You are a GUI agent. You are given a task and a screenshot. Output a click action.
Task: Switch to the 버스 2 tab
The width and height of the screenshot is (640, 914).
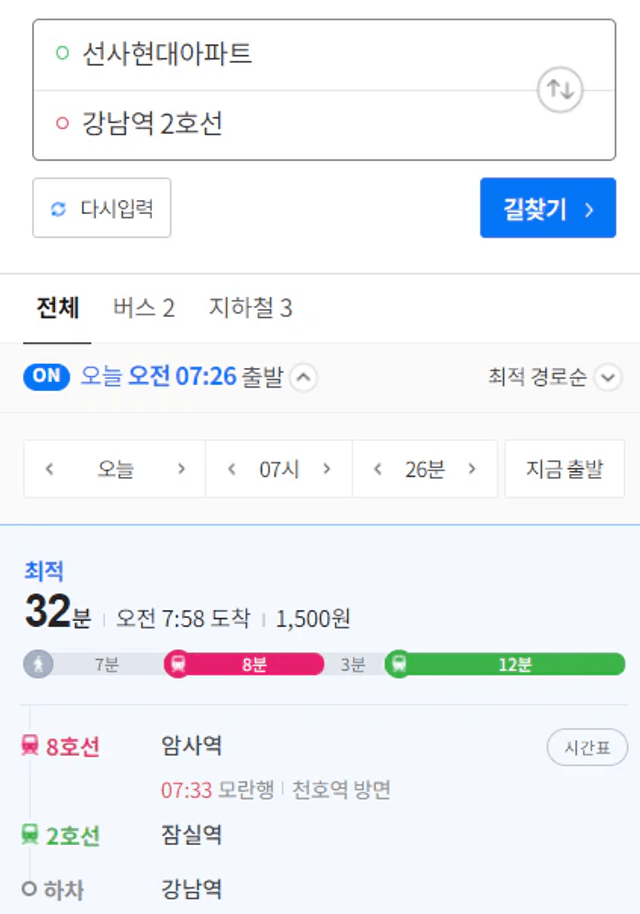point(144,308)
